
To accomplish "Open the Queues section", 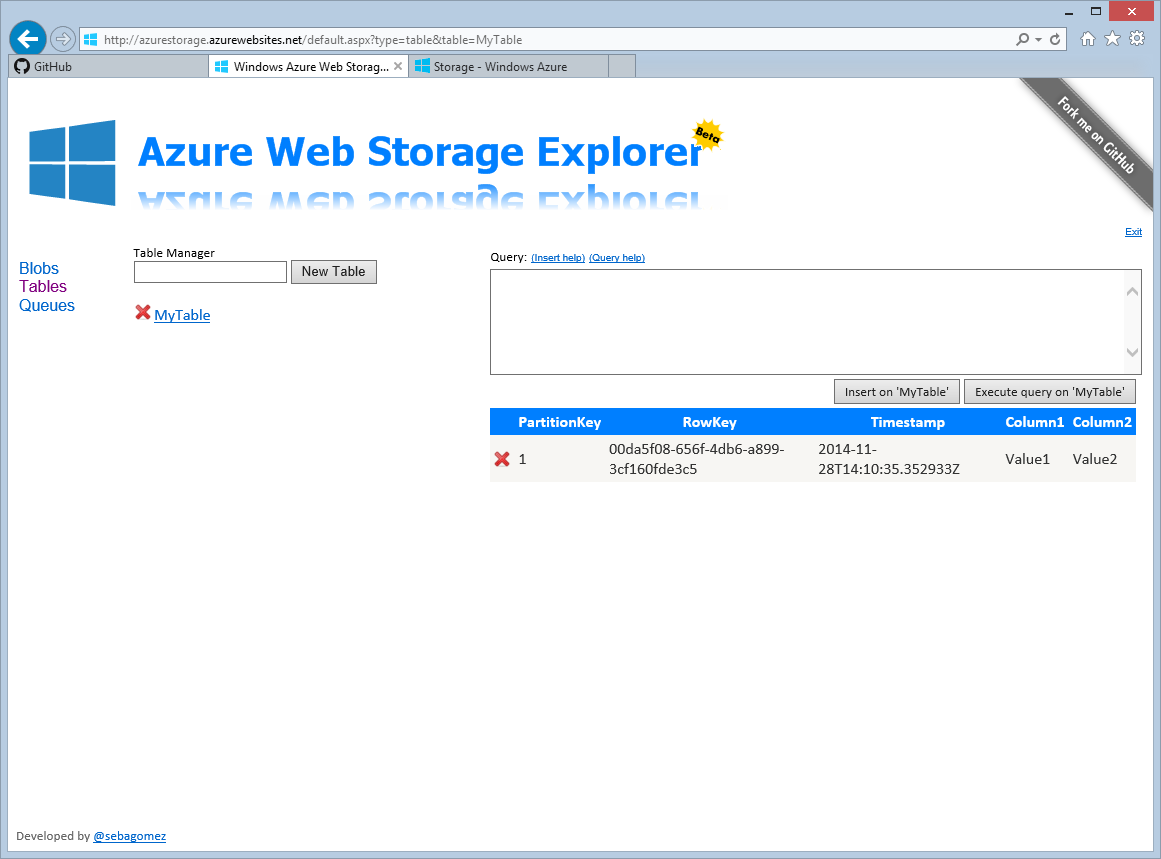I will click(47, 305).
